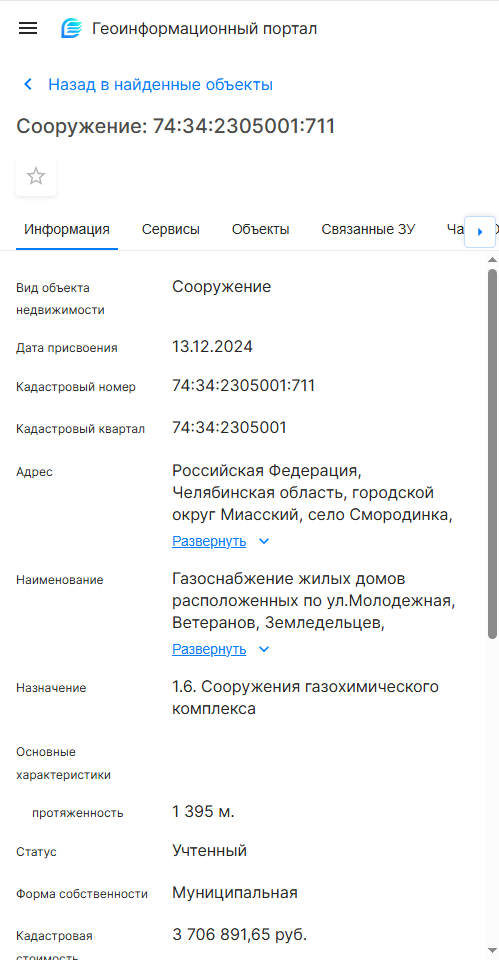The height and width of the screenshot is (960, 499).
Task: Click the Геоинформационный портал title text
Action: pos(204,29)
